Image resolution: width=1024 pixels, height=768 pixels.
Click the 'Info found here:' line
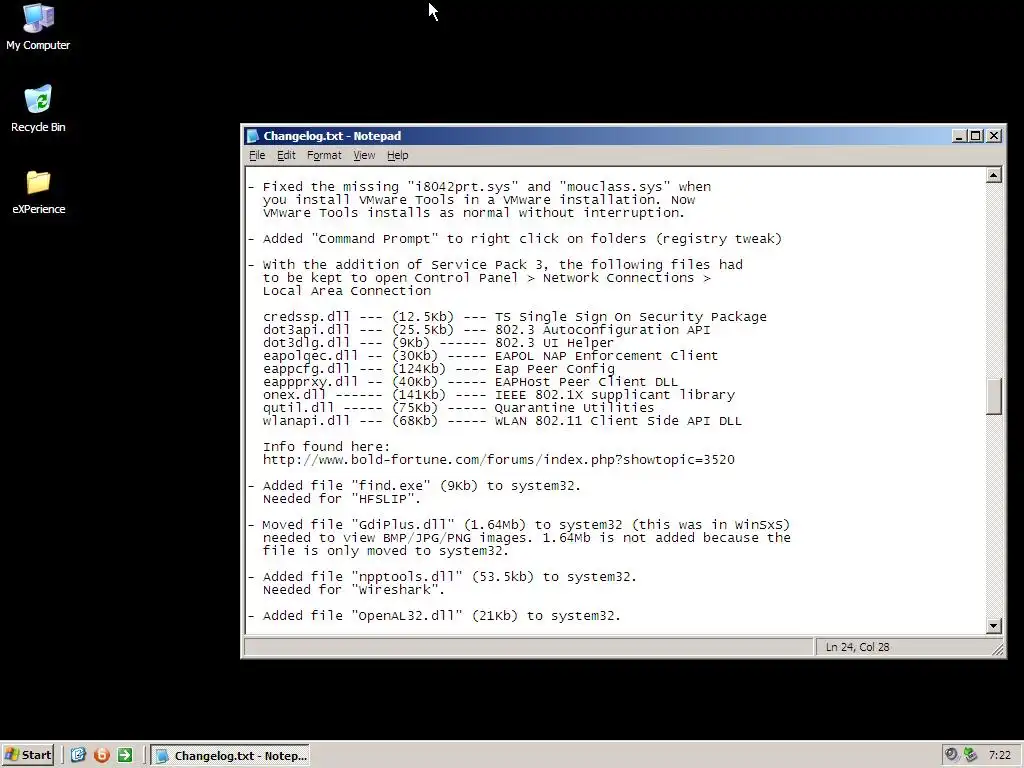tap(326, 447)
